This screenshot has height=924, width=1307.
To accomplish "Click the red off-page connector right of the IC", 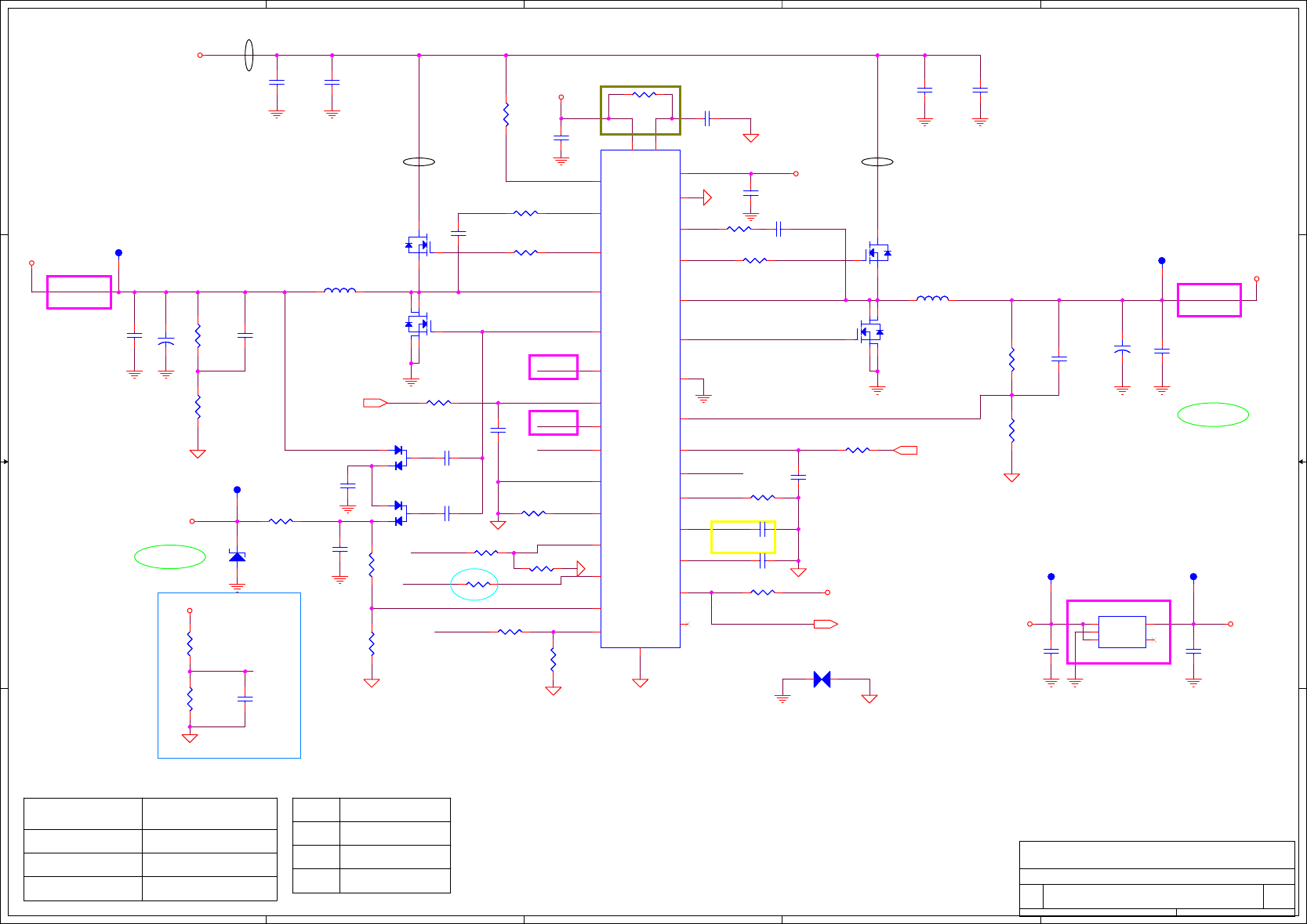I will click(905, 450).
